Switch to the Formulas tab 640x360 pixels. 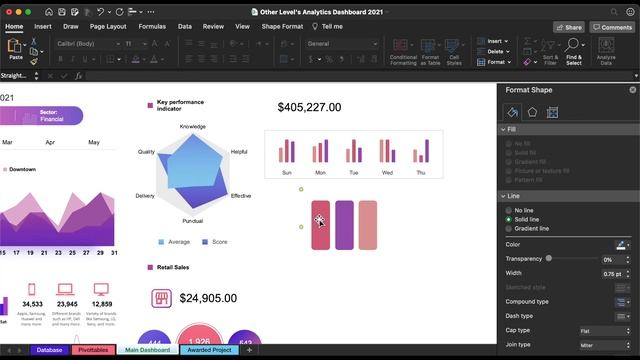pyautogui.click(x=152, y=27)
